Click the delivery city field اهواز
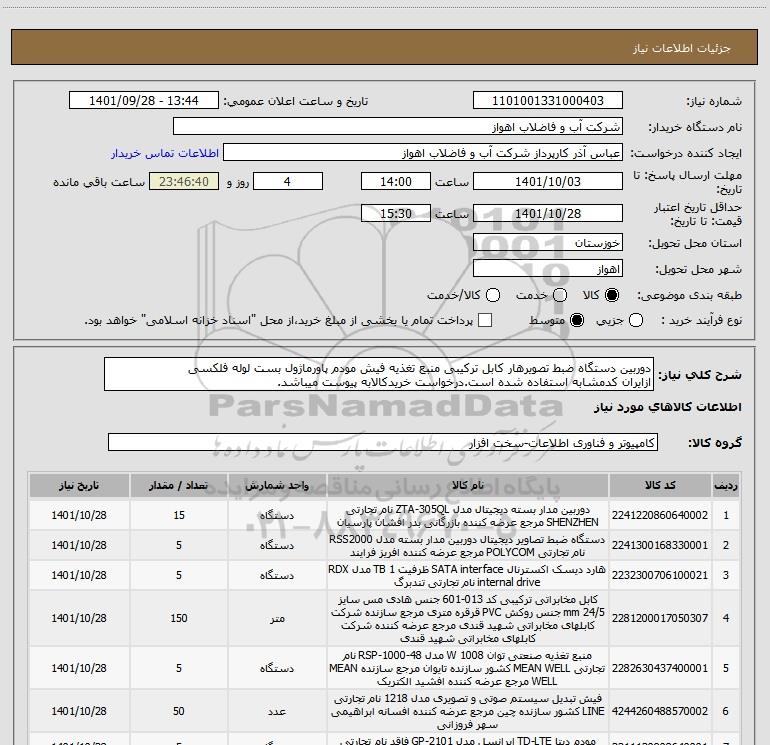The image size is (770, 745). click(x=548, y=269)
